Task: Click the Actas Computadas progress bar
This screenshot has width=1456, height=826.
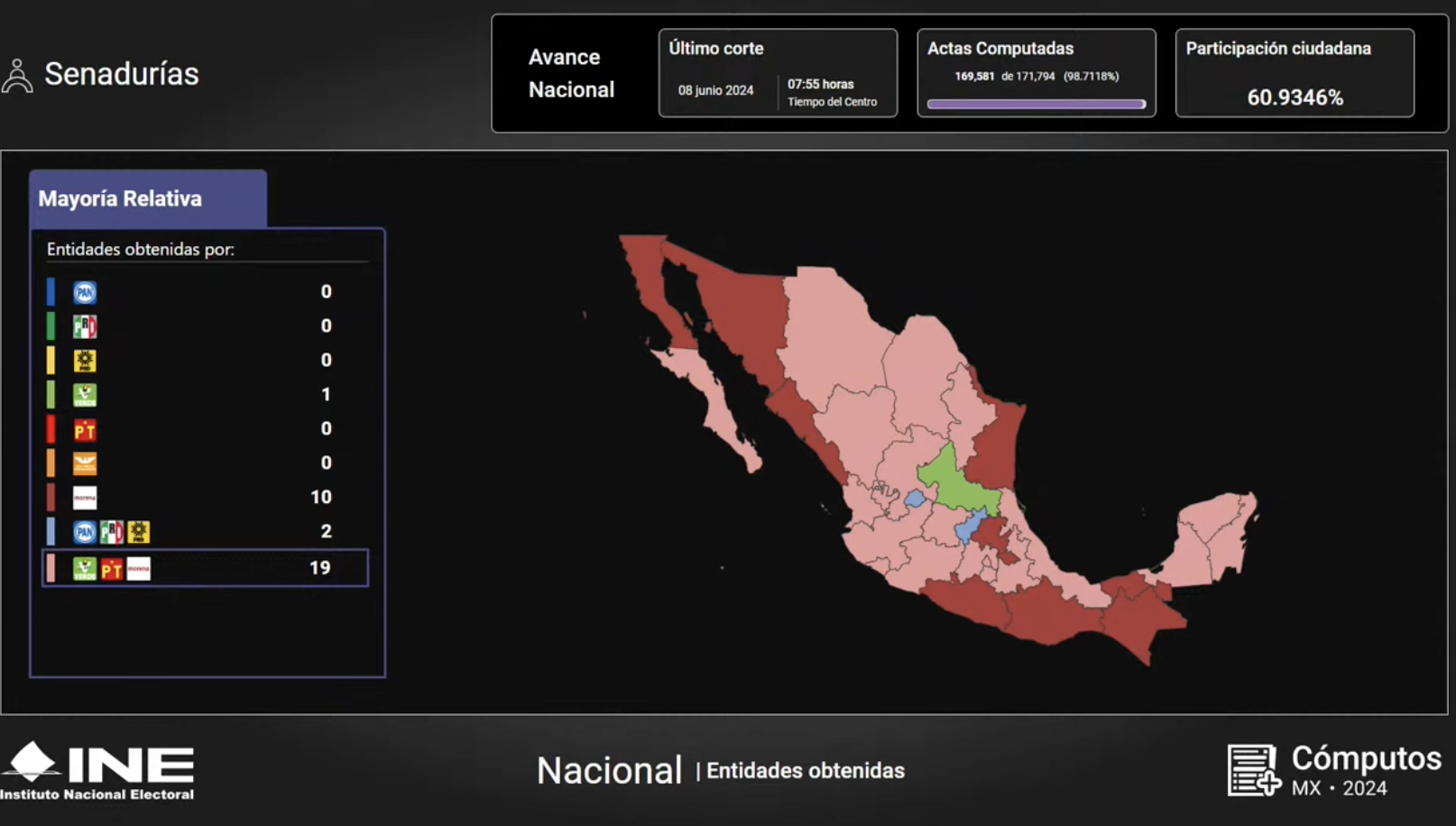Action: 1035,104
